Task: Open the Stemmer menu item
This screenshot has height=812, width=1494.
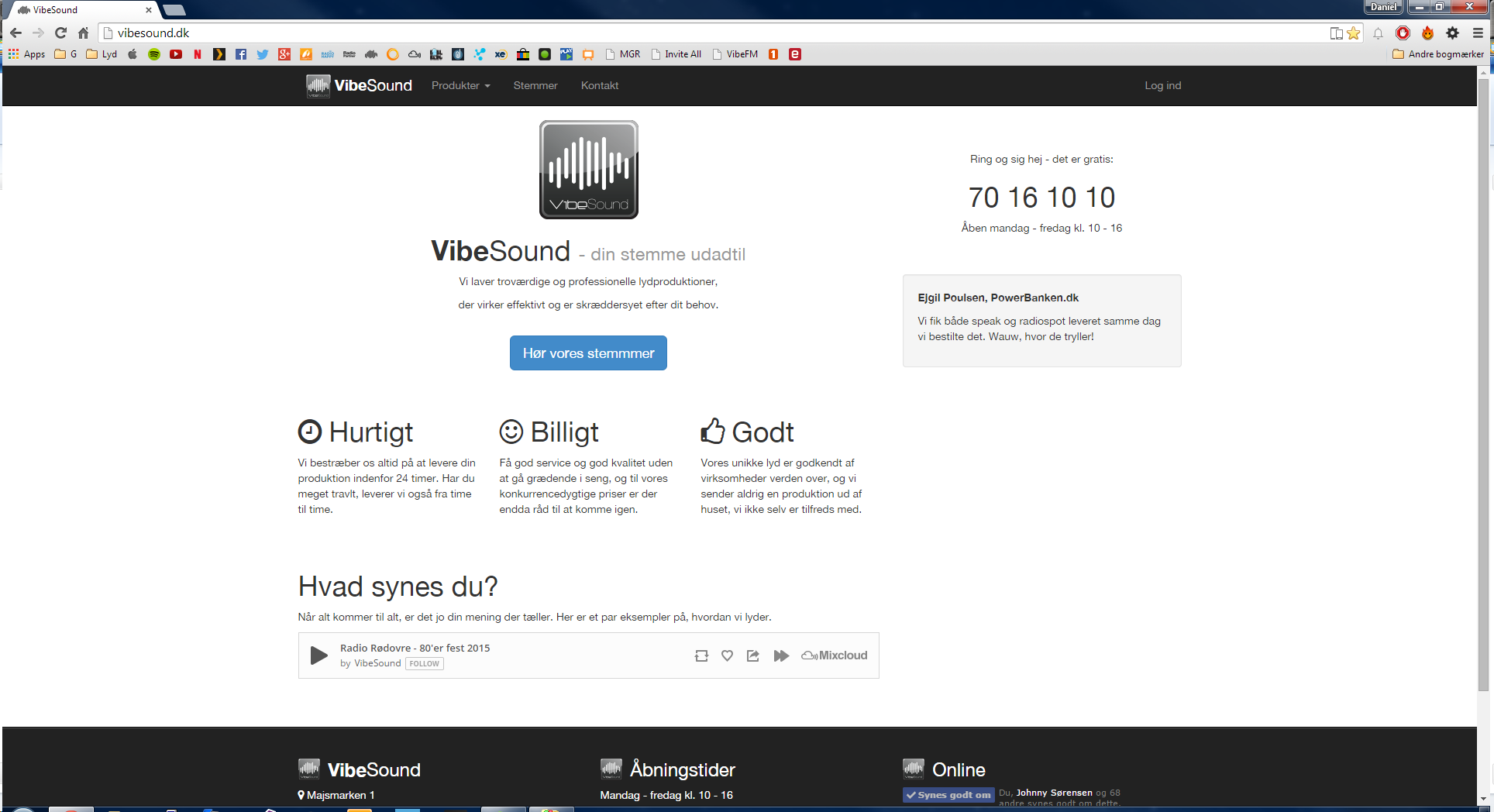Action: [535, 85]
